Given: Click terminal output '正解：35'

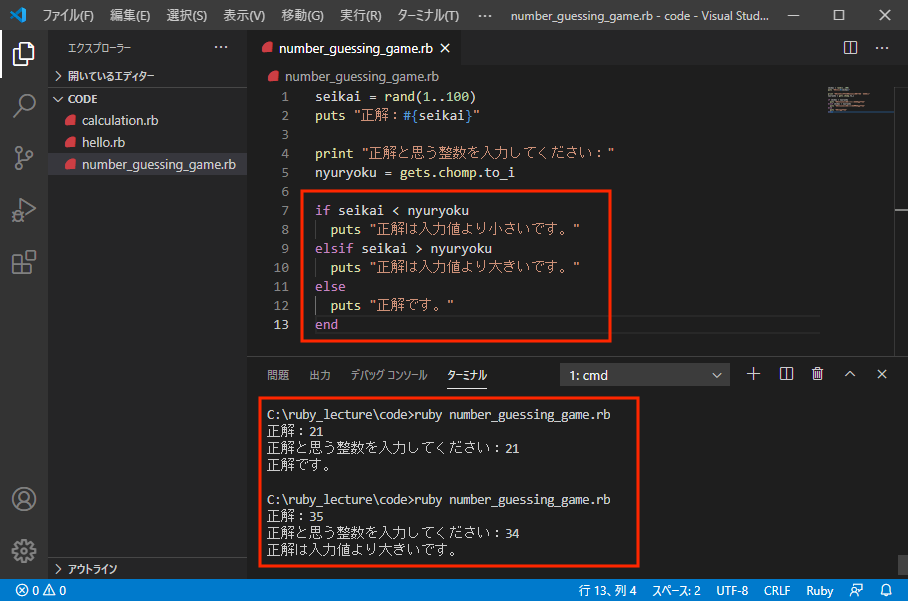Looking at the screenshot, I should [x=295, y=516].
